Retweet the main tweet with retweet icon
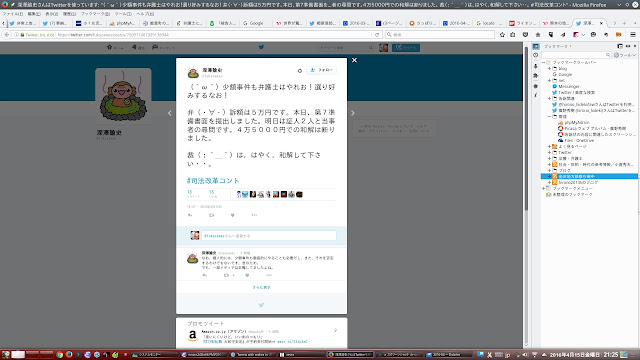Screen dimensions: 640x360 tap(211, 215)
